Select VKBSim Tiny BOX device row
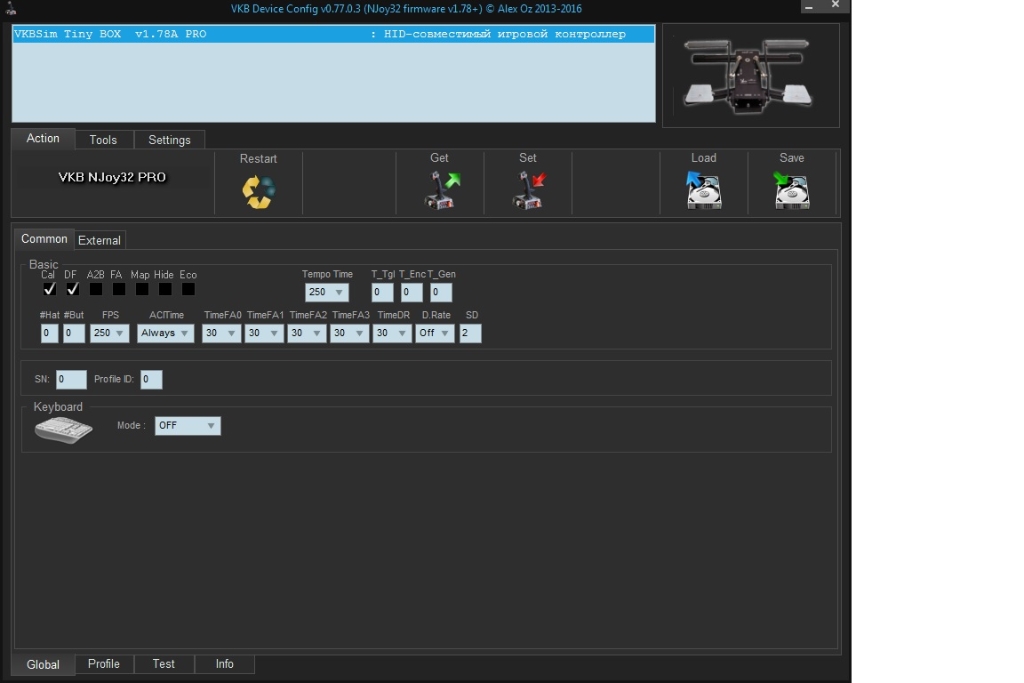Screen dimensions: 1024x683 (333, 34)
